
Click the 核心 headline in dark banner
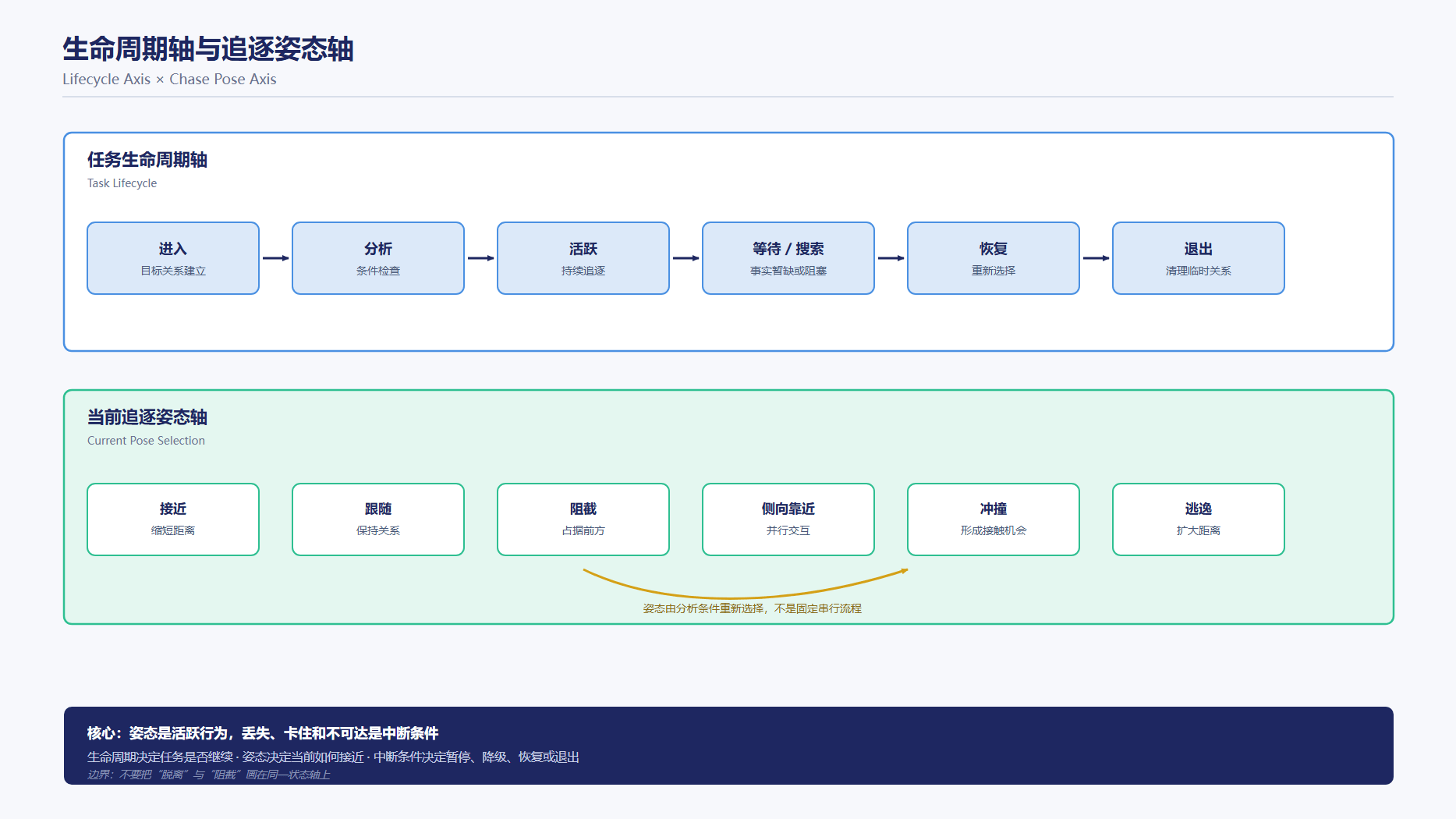[263, 733]
